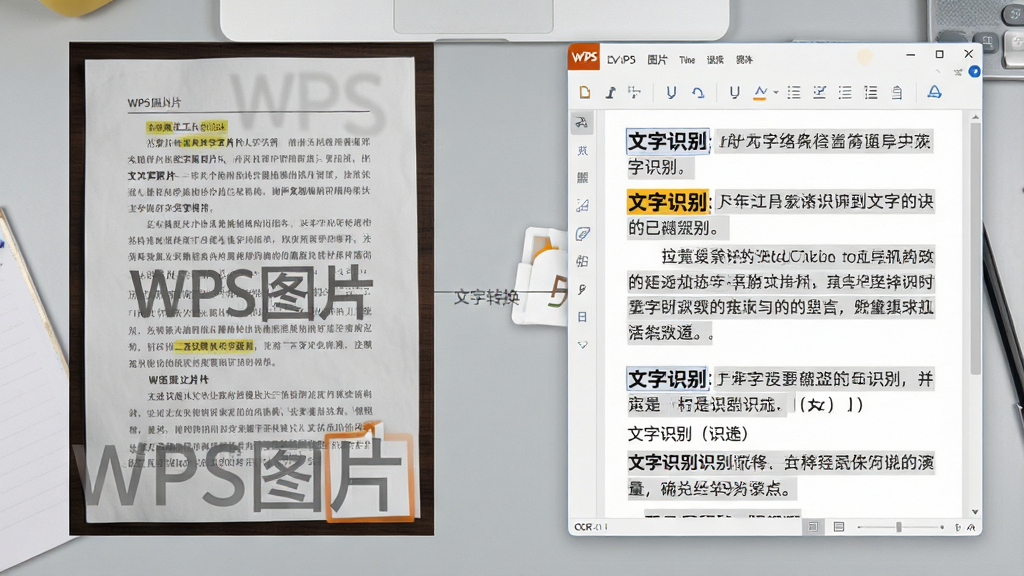Click the sidebar leaf-shaped icon
This screenshot has width=1024, height=576.
point(583,234)
